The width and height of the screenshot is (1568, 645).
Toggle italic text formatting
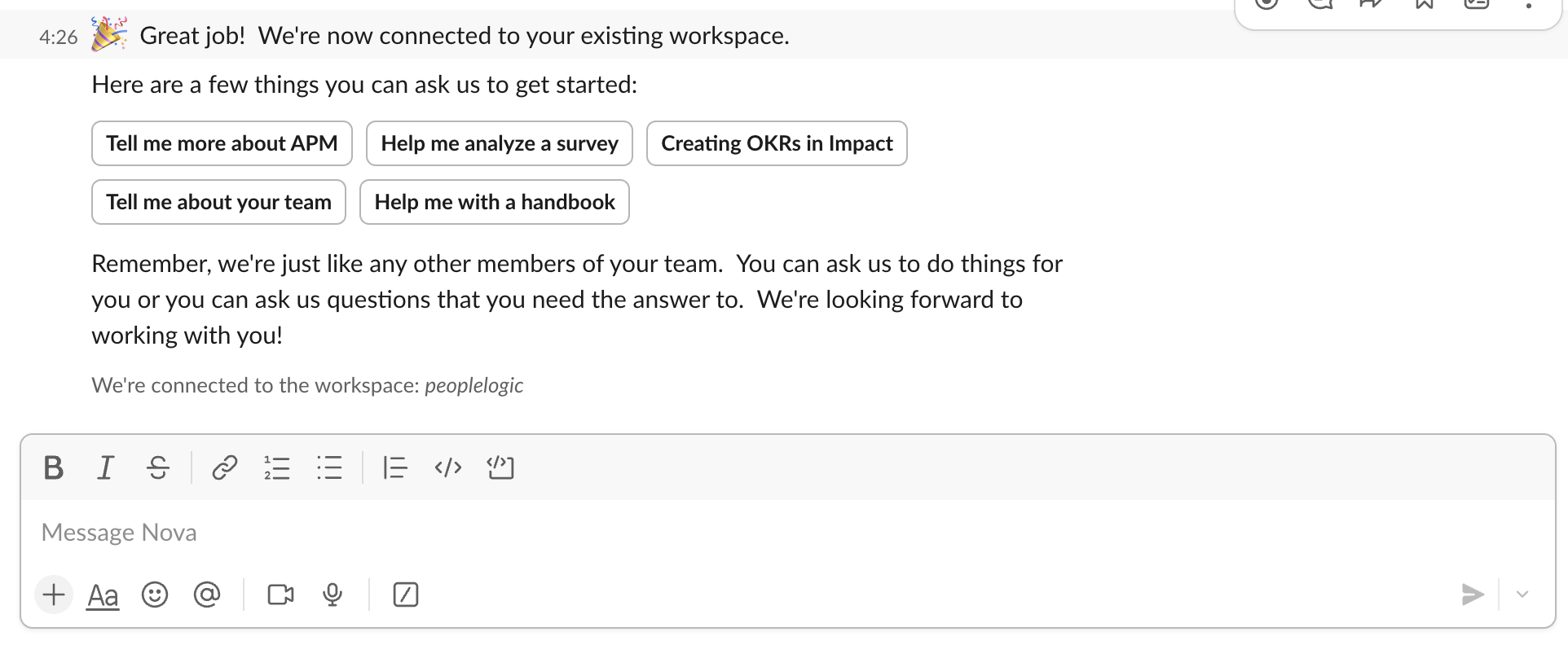tap(105, 467)
